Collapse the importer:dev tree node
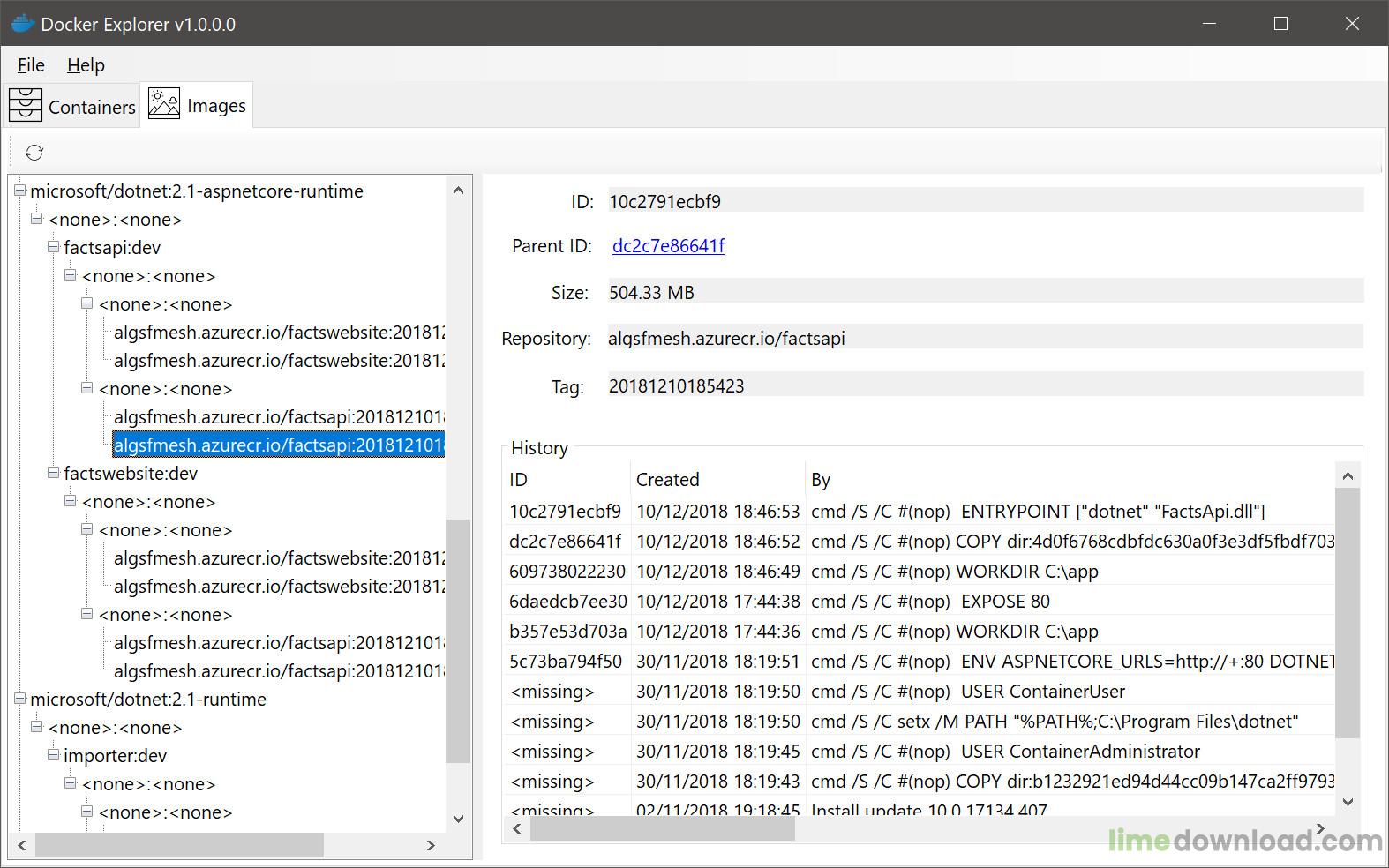This screenshot has height=868, width=1389. (53, 755)
